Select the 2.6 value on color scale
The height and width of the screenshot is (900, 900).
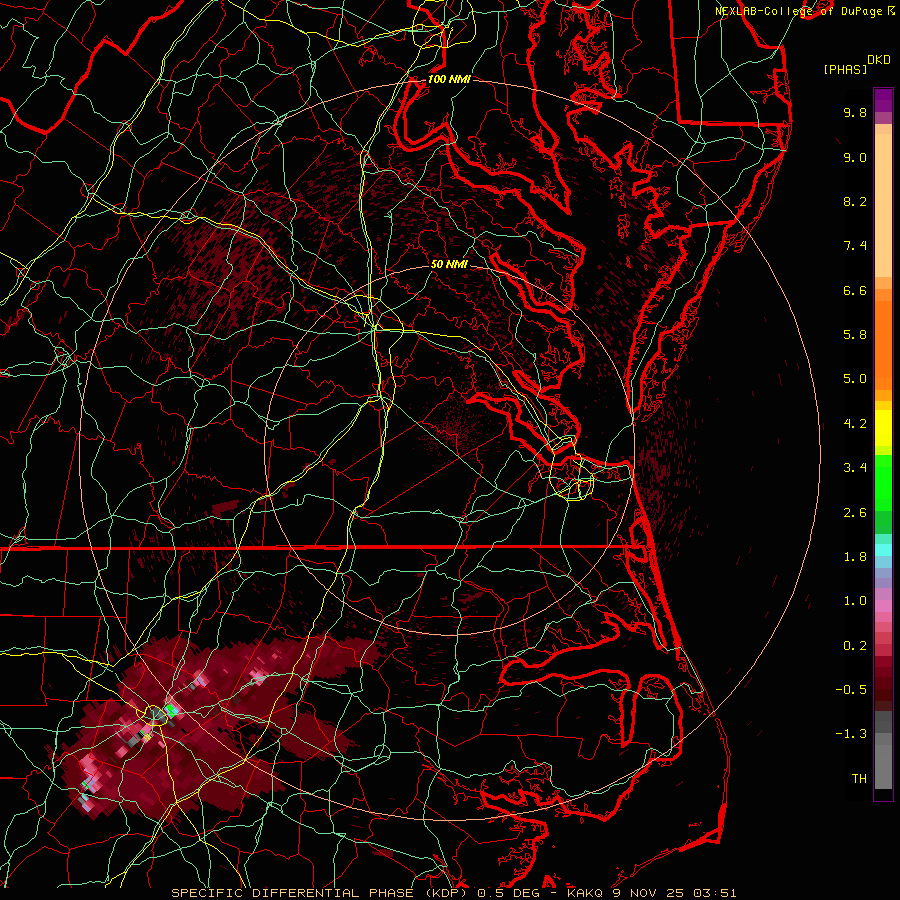[855, 513]
